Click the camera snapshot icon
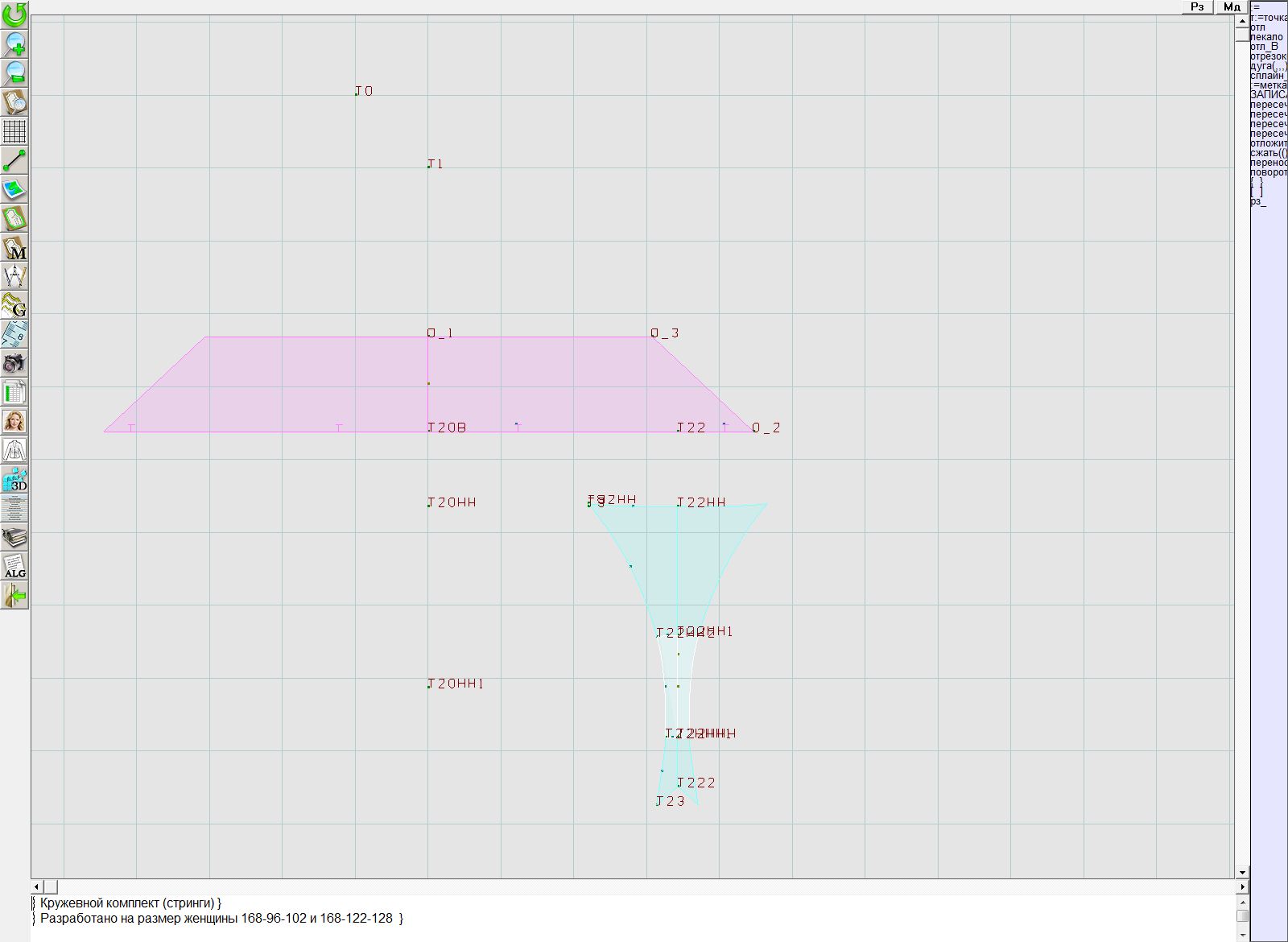The width and height of the screenshot is (1288, 942). click(14, 363)
